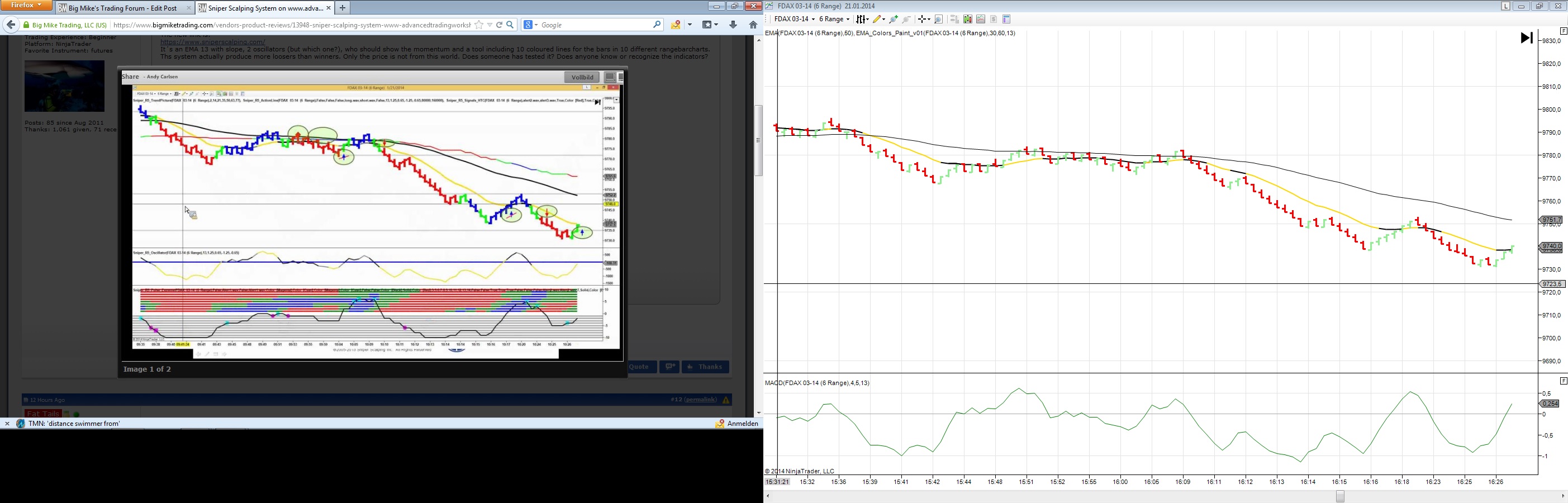This screenshot has height=503, width=1568.
Task: Submit the Google search magnifier
Action: 657,25
